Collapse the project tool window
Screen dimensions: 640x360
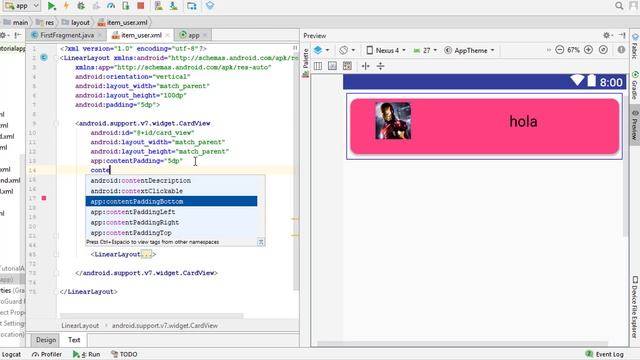pyautogui.click(x=18, y=36)
